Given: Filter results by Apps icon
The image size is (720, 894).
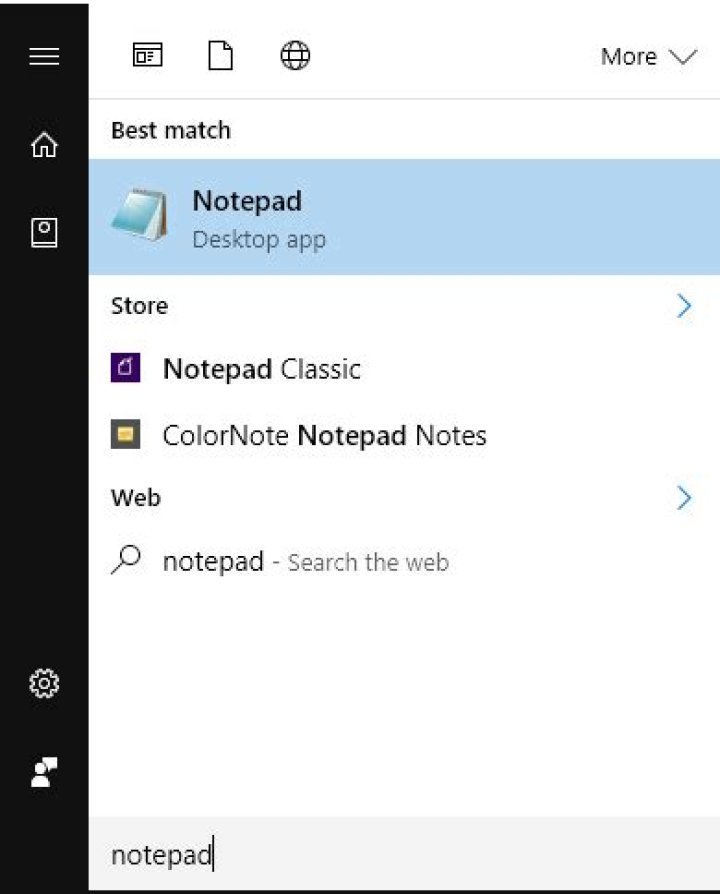Looking at the screenshot, I should tap(148, 55).
